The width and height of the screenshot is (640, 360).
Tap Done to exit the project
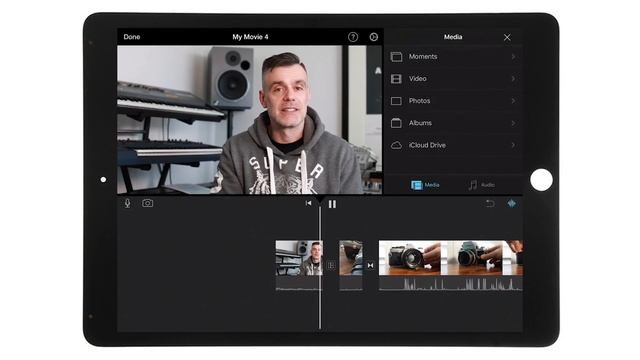(x=131, y=37)
